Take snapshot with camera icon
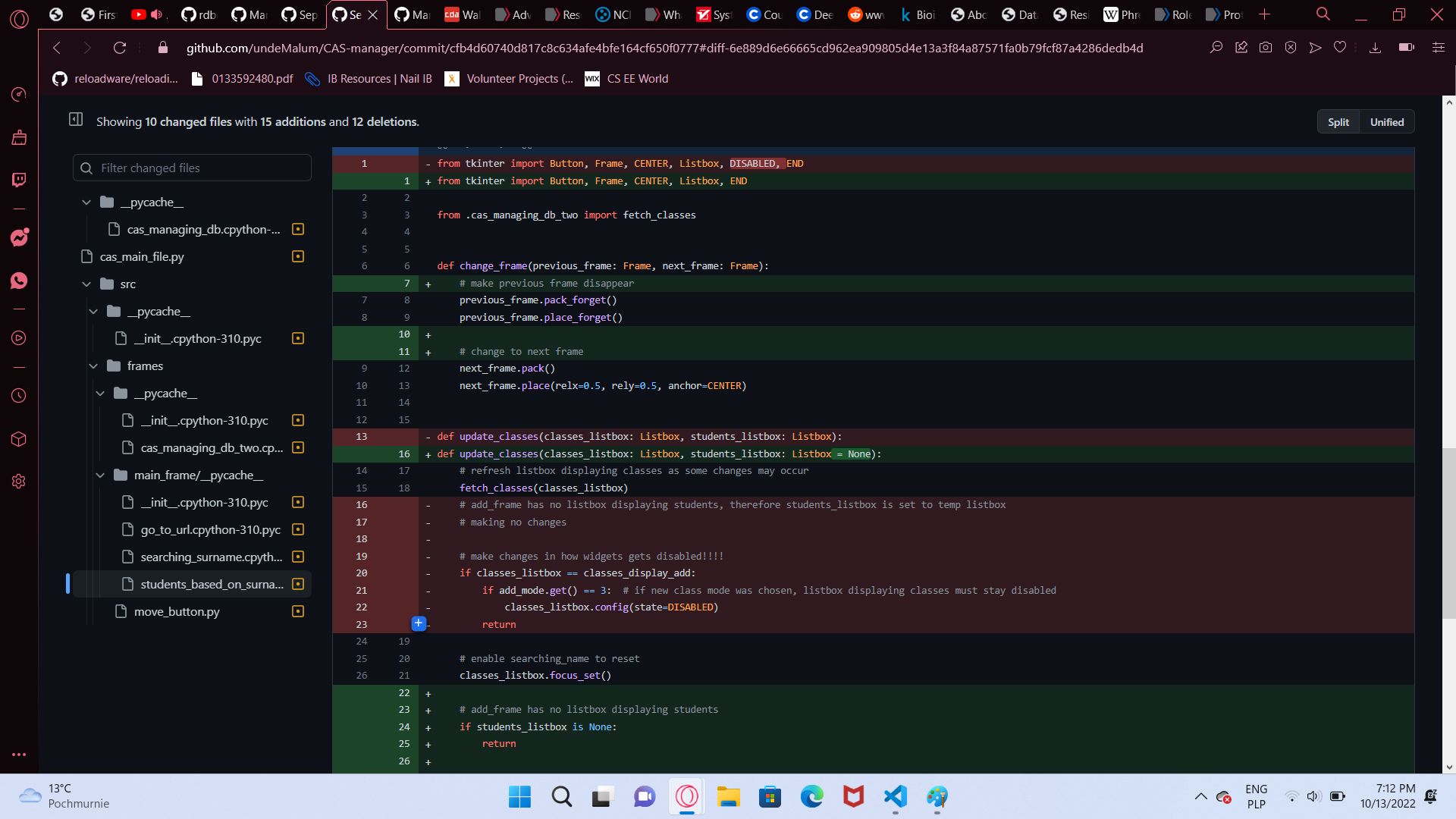The width and height of the screenshot is (1456, 819). coord(1266,48)
